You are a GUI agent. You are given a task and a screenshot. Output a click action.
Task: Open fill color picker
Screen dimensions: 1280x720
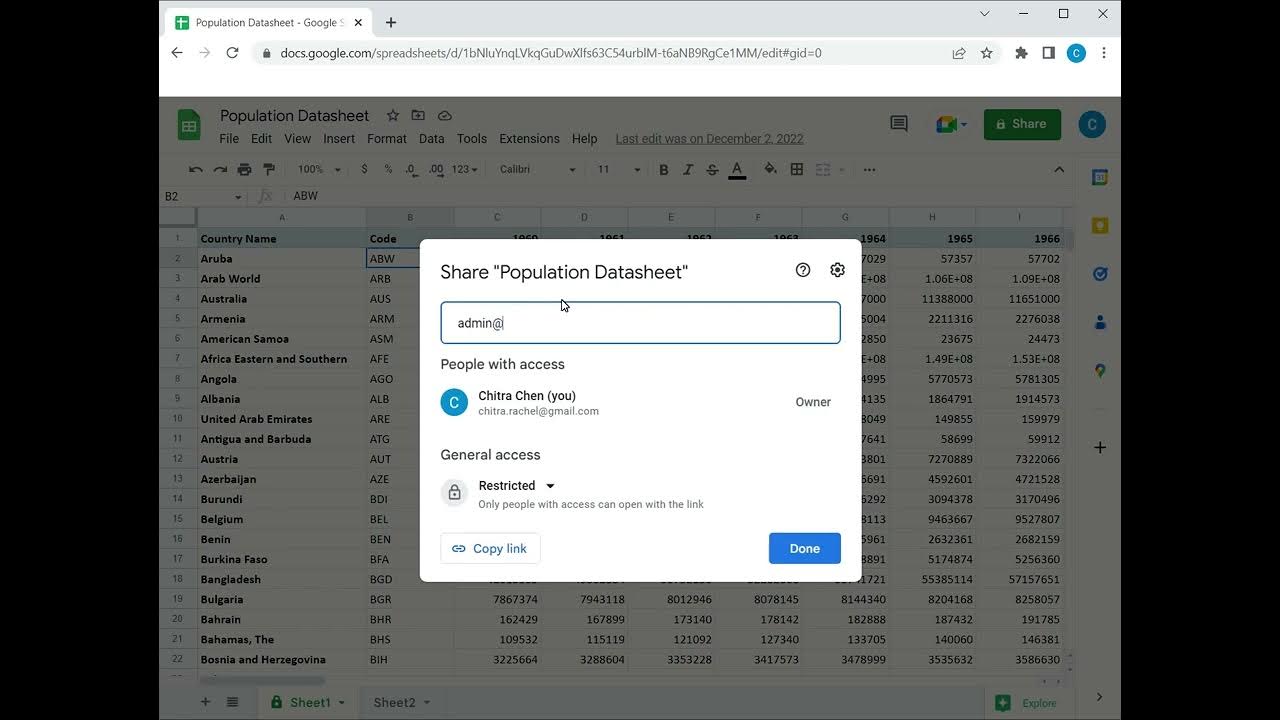click(x=770, y=170)
